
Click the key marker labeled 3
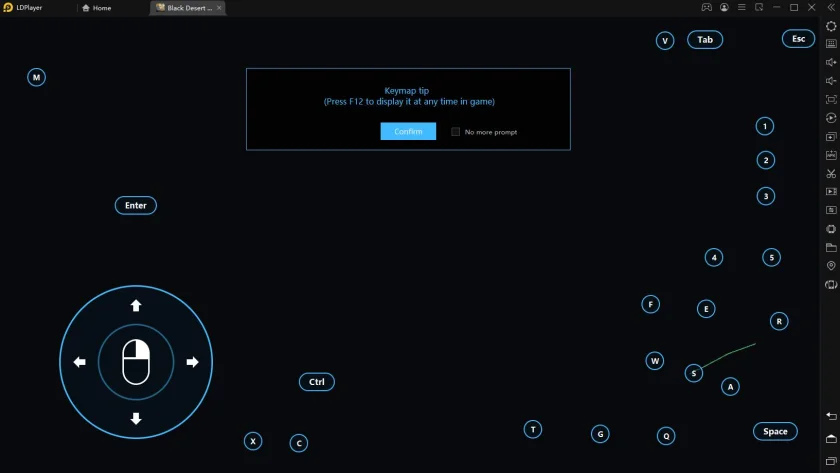tap(766, 196)
